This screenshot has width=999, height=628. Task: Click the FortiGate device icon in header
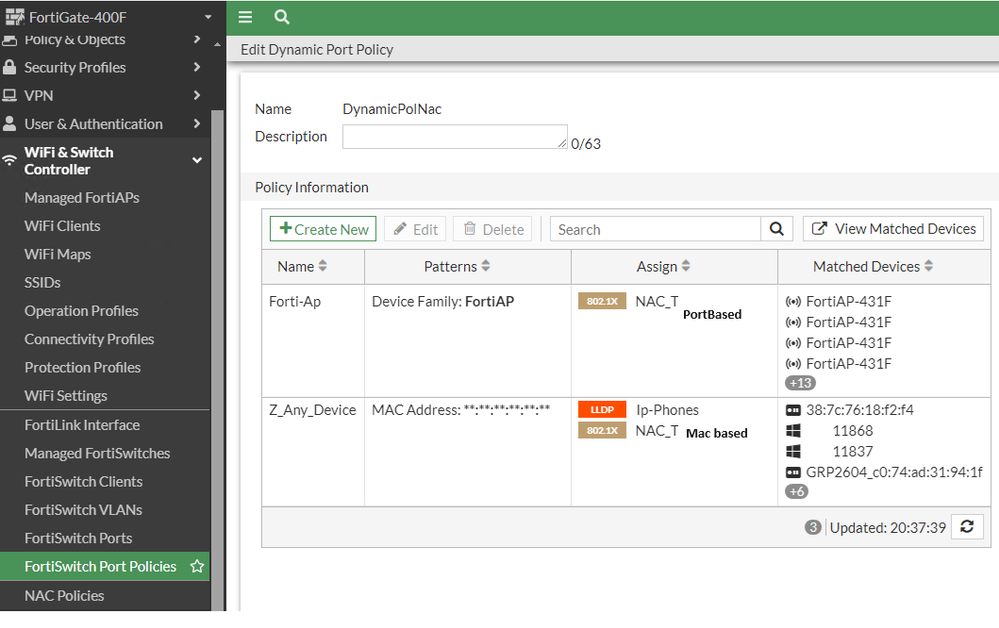(15, 17)
